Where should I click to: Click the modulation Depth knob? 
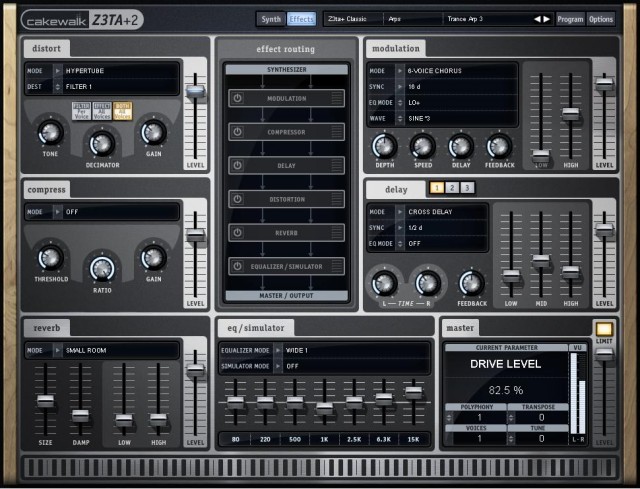[385, 146]
